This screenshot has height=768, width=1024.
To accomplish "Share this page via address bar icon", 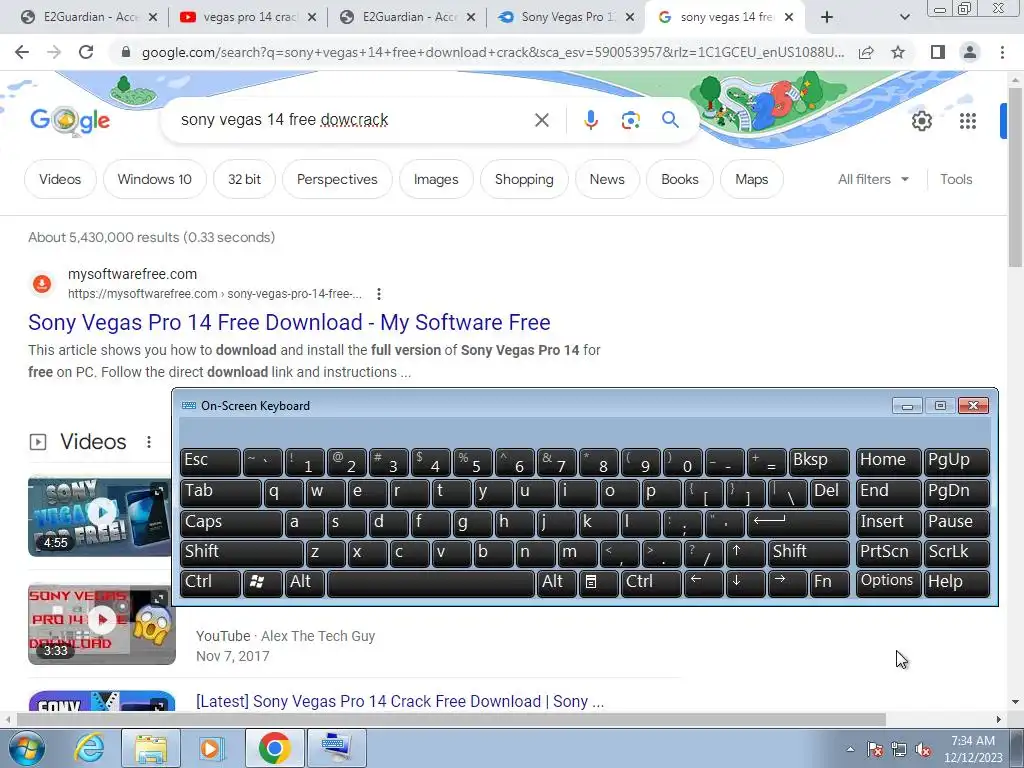I will tap(866, 52).
